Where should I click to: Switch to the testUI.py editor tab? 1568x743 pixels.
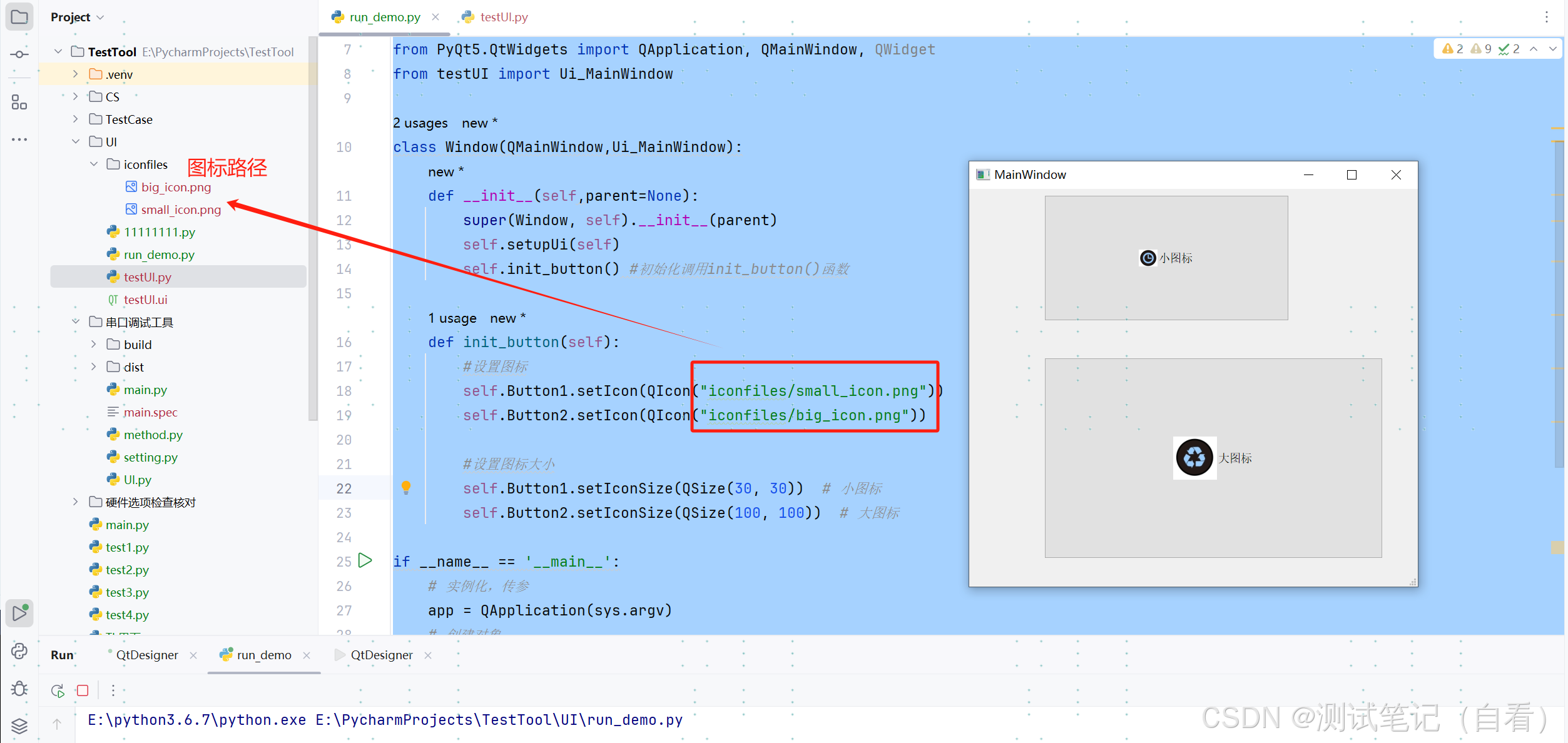[503, 17]
